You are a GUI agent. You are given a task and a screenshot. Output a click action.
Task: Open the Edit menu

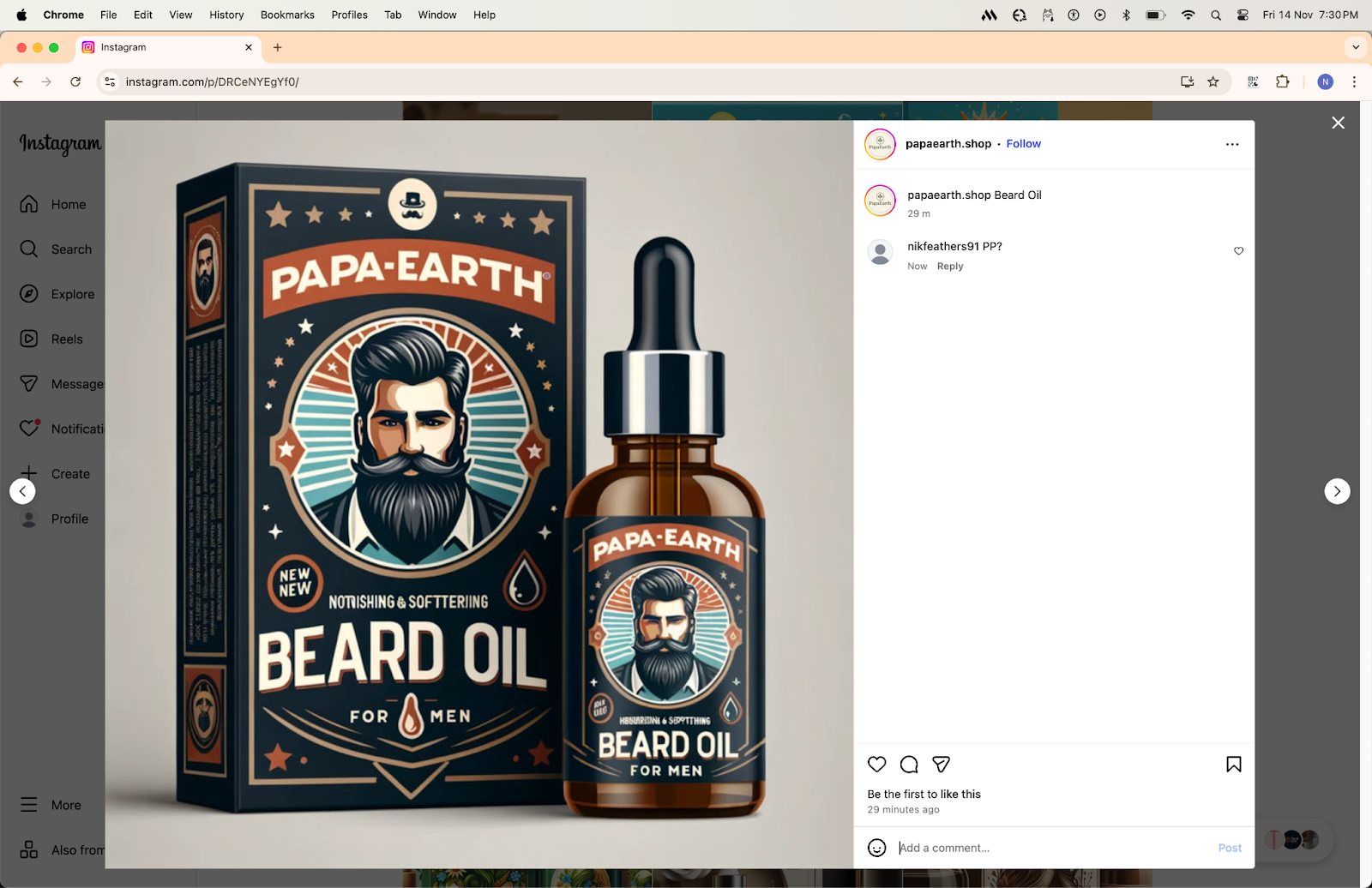[x=143, y=15]
